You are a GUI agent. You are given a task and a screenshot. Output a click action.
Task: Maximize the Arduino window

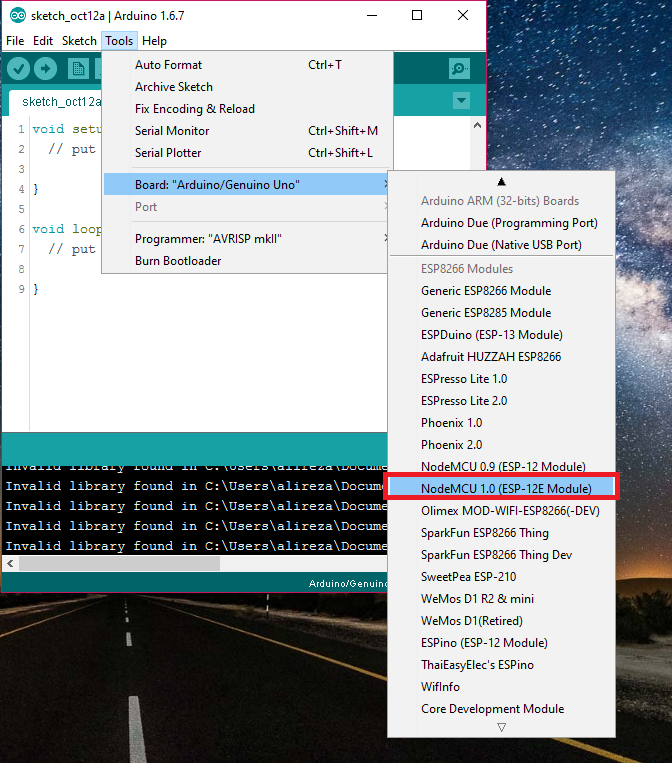(x=417, y=16)
